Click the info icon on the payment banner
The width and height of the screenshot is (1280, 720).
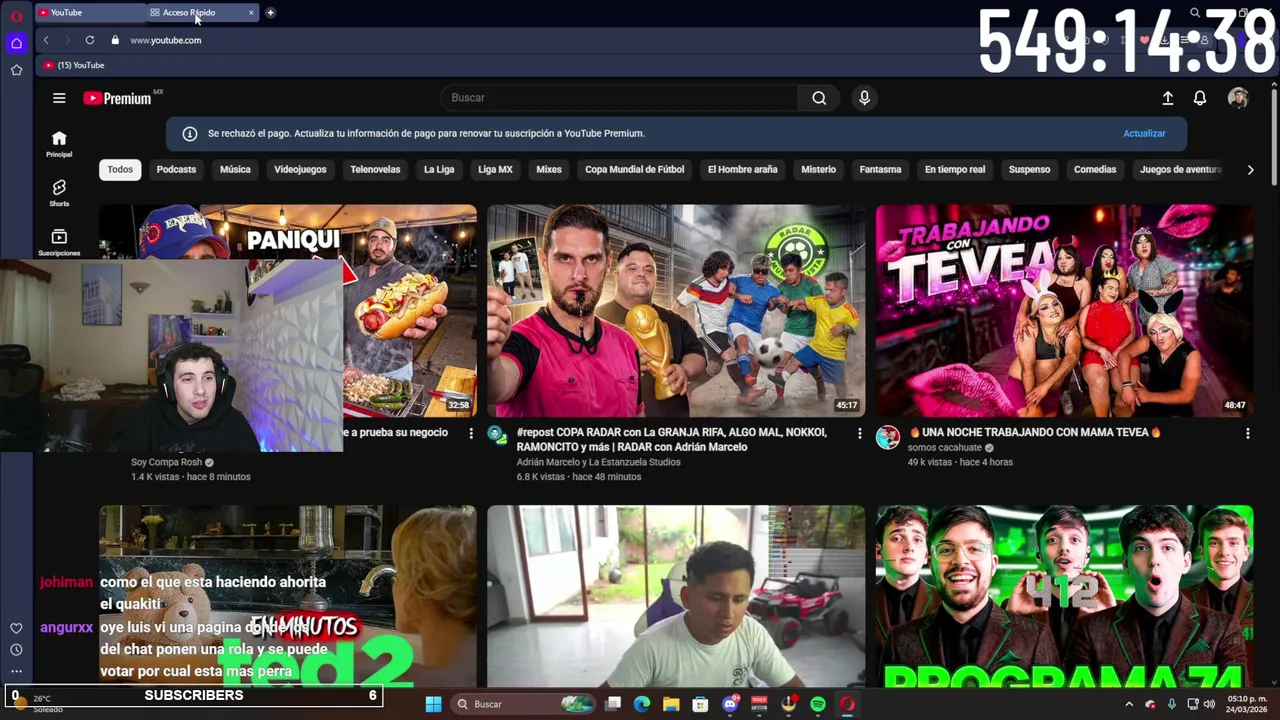click(x=189, y=133)
